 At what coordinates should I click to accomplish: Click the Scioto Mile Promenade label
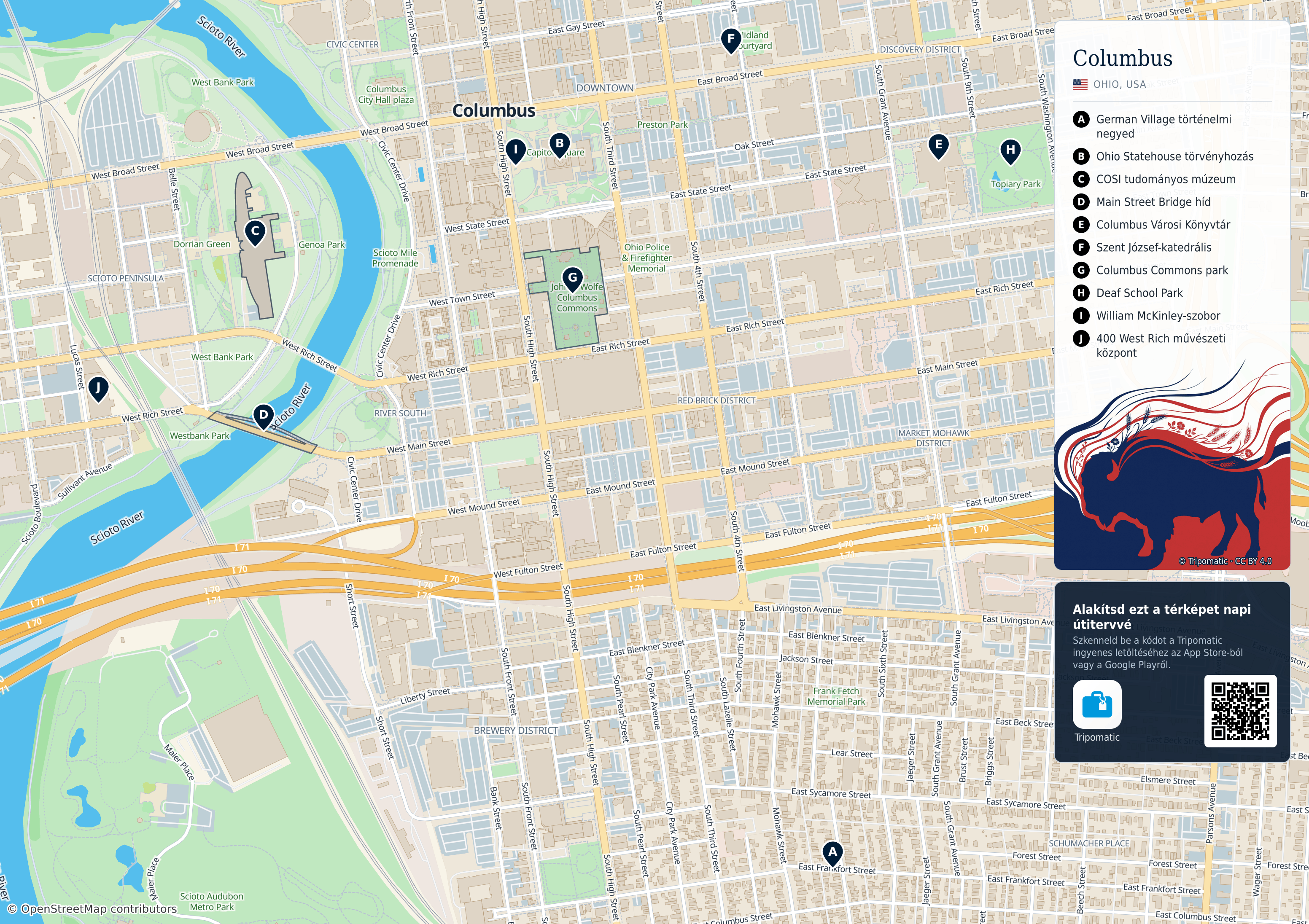click(x=395, y=258)
